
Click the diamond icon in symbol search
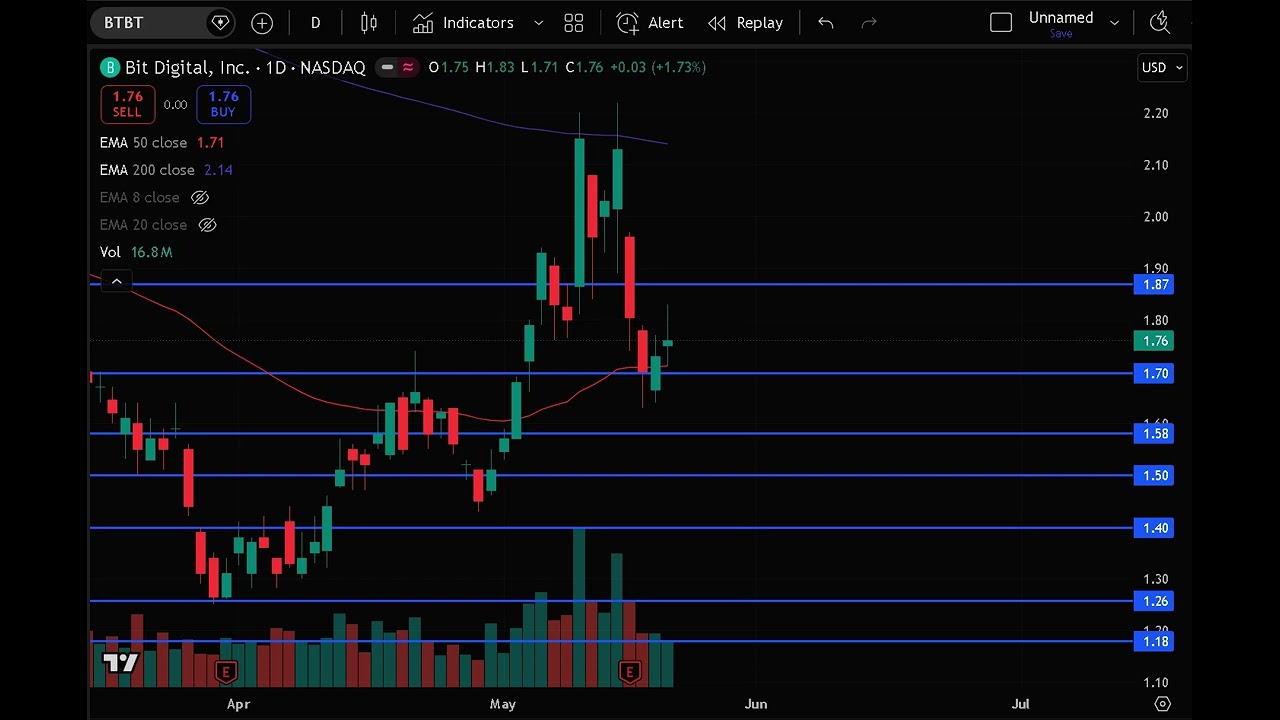click(220, 22)
